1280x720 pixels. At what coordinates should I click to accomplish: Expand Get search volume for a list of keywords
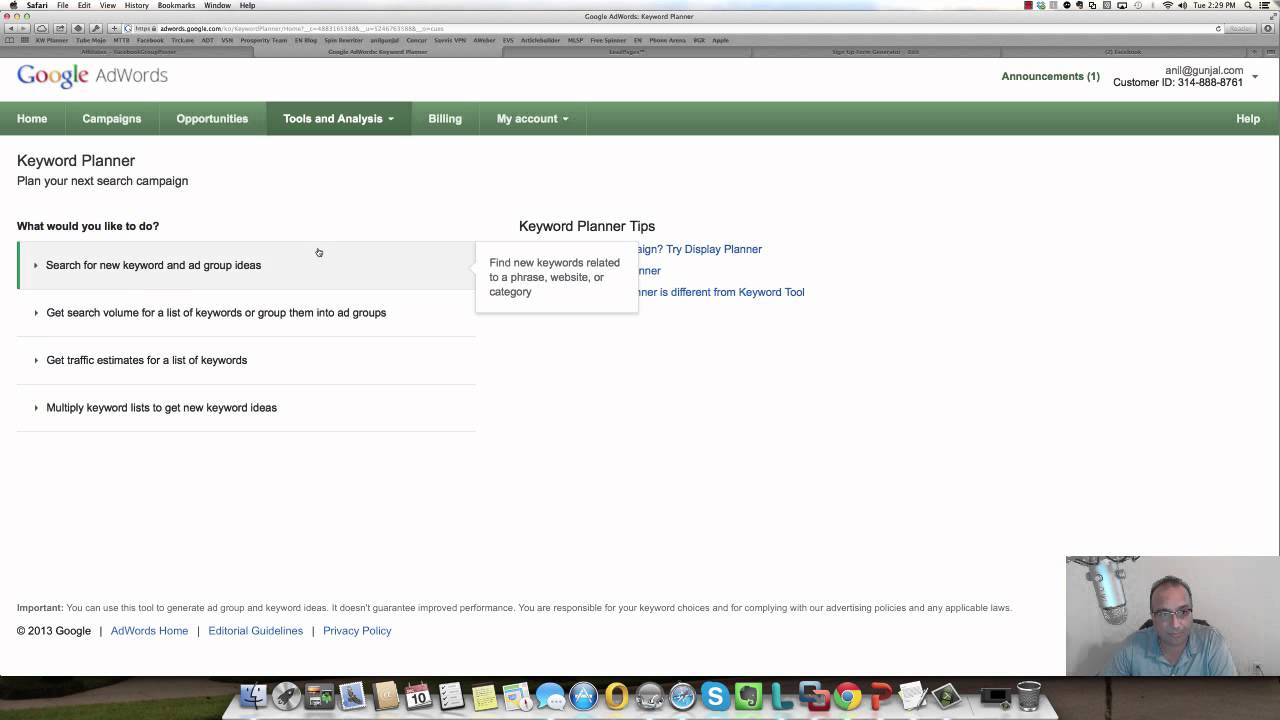pyautogui.click(x=246, y=313)
